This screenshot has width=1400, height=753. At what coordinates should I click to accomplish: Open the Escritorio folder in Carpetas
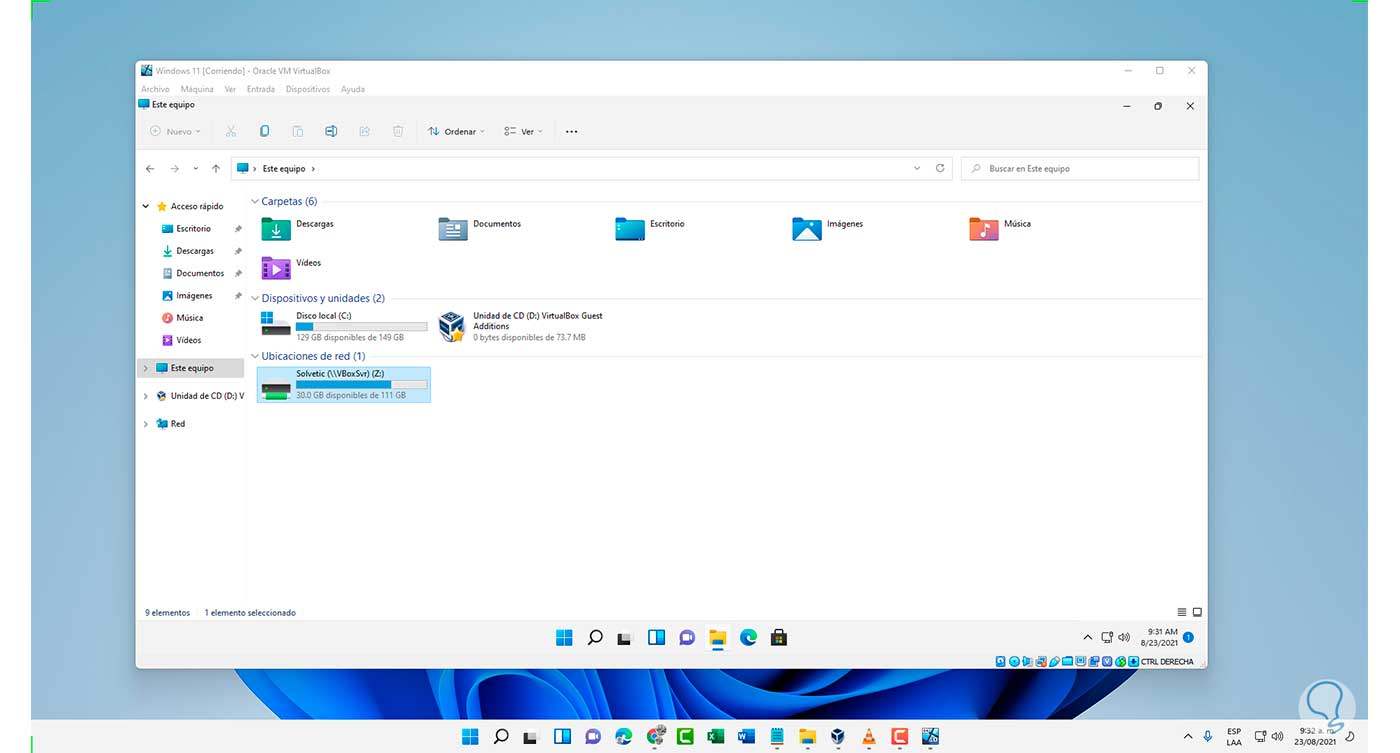[650, 229]
